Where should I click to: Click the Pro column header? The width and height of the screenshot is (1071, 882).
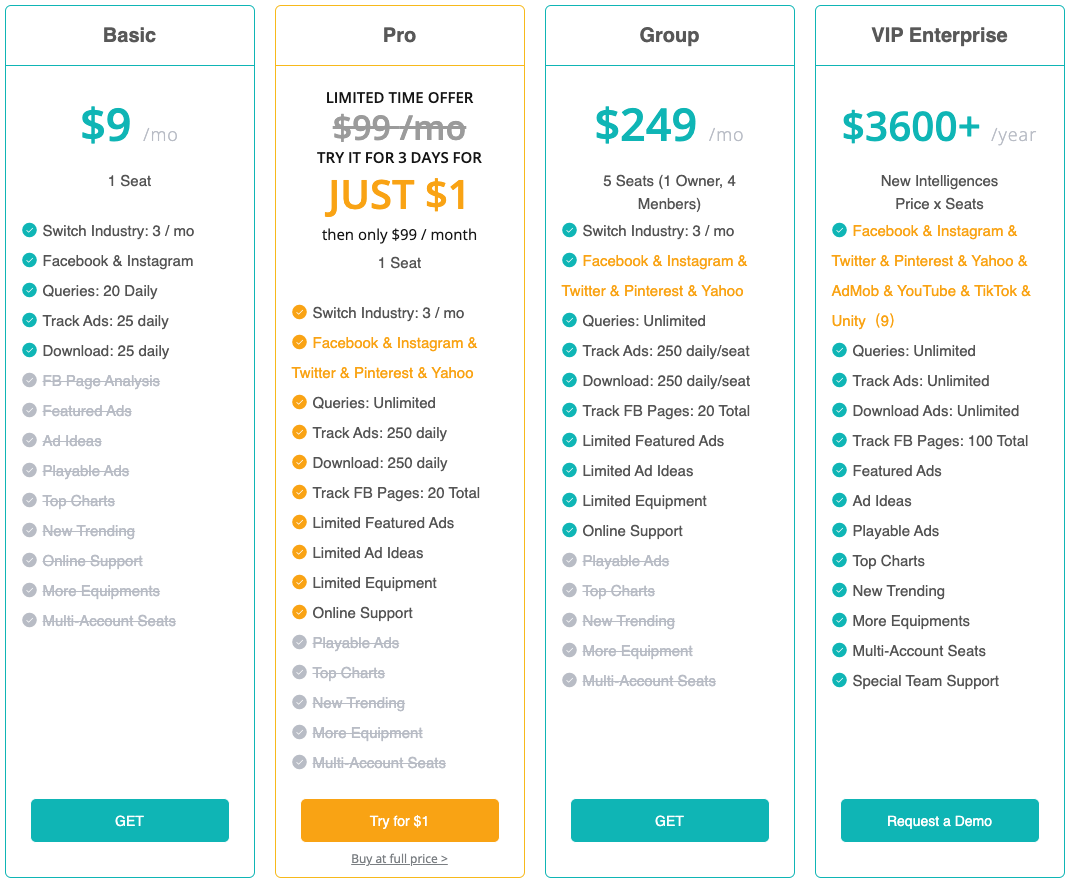[x=399, y=35]
